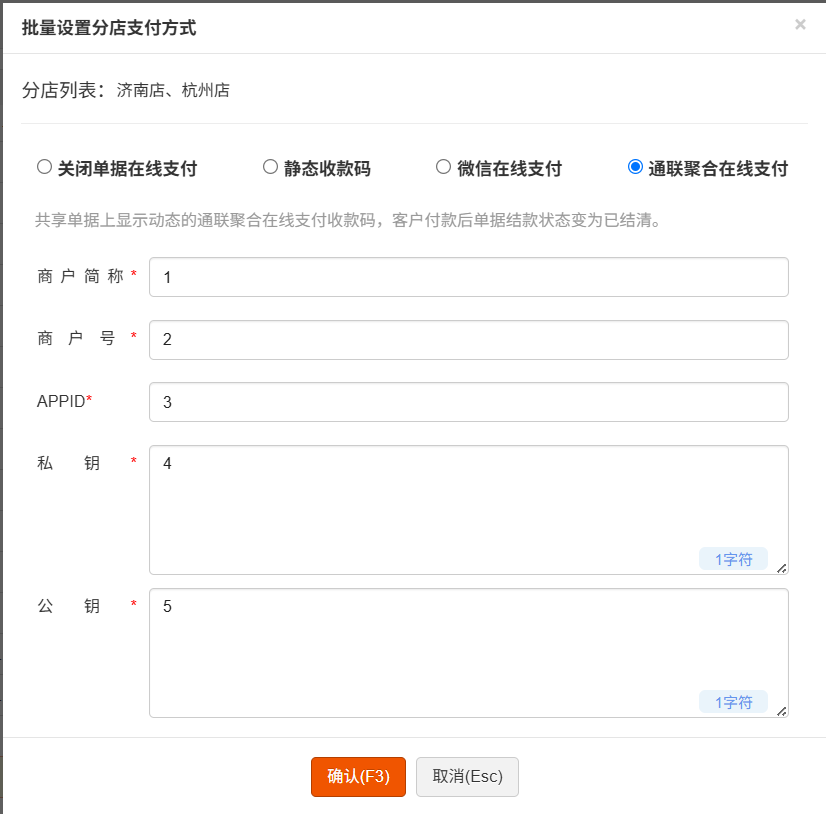The height and width of the screenshot is (814, 826).
Task: Click the 批量设置分店支付方式 dialog title
Action: (x=109, y=28)
